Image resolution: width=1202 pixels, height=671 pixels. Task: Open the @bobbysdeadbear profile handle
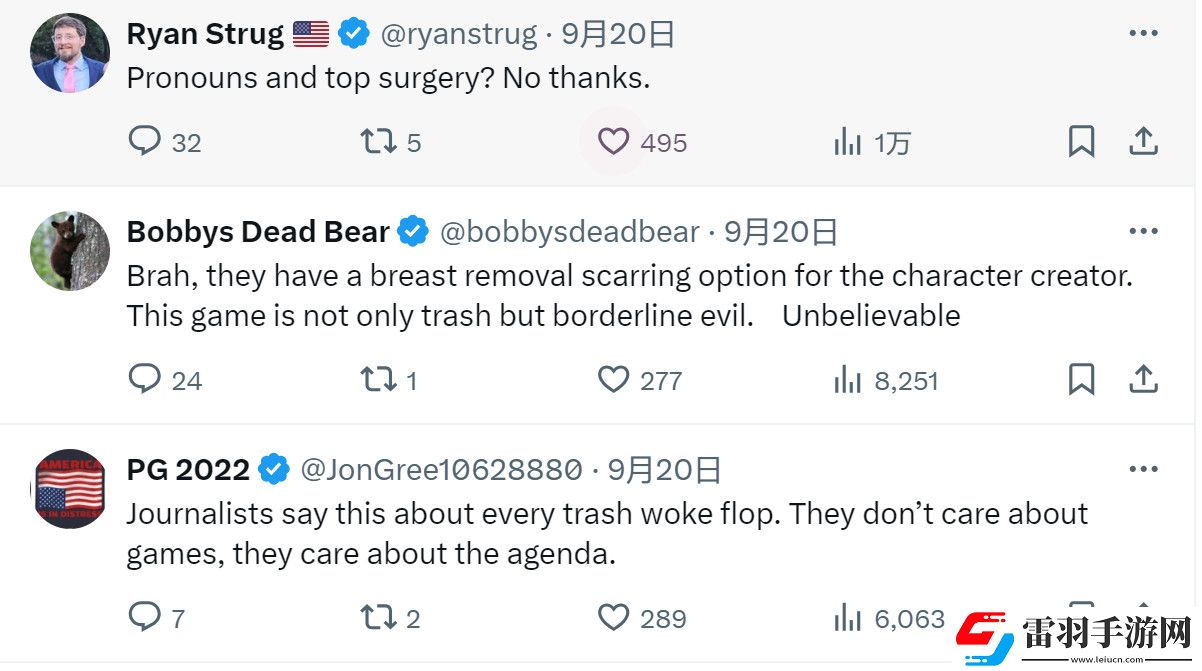570,232
